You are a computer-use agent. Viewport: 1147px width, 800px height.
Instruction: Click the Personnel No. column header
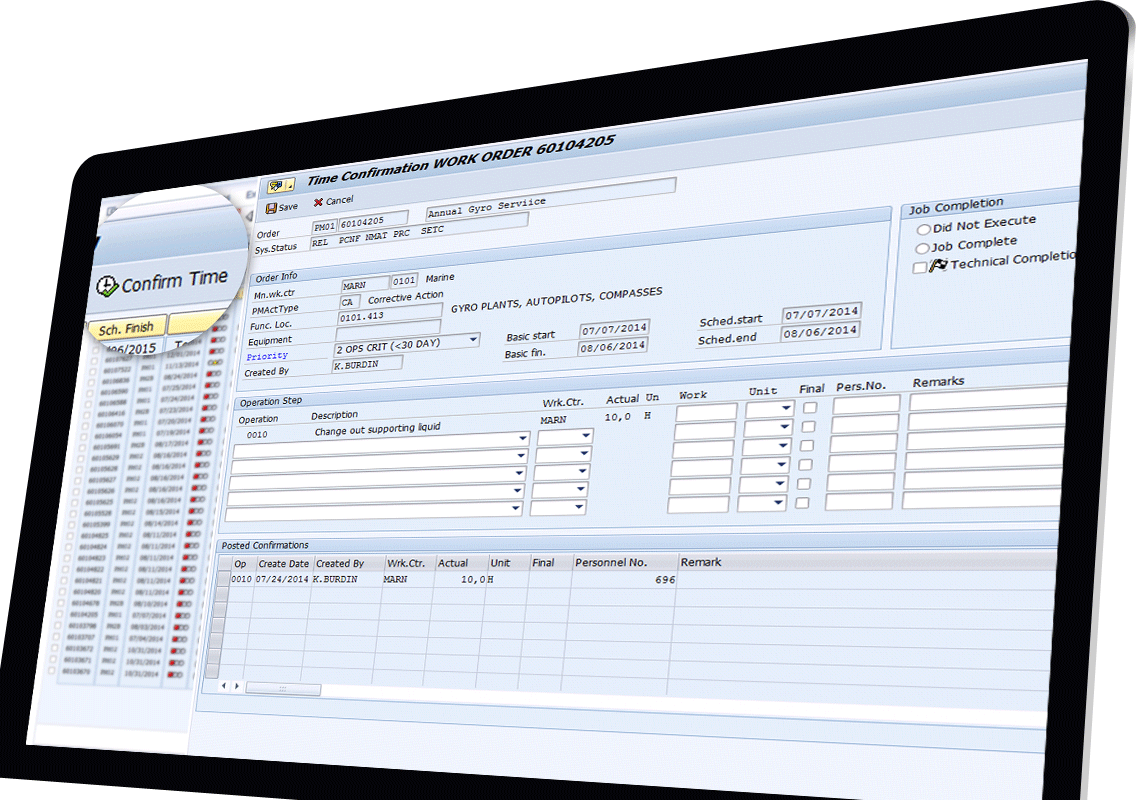point(610,563)
